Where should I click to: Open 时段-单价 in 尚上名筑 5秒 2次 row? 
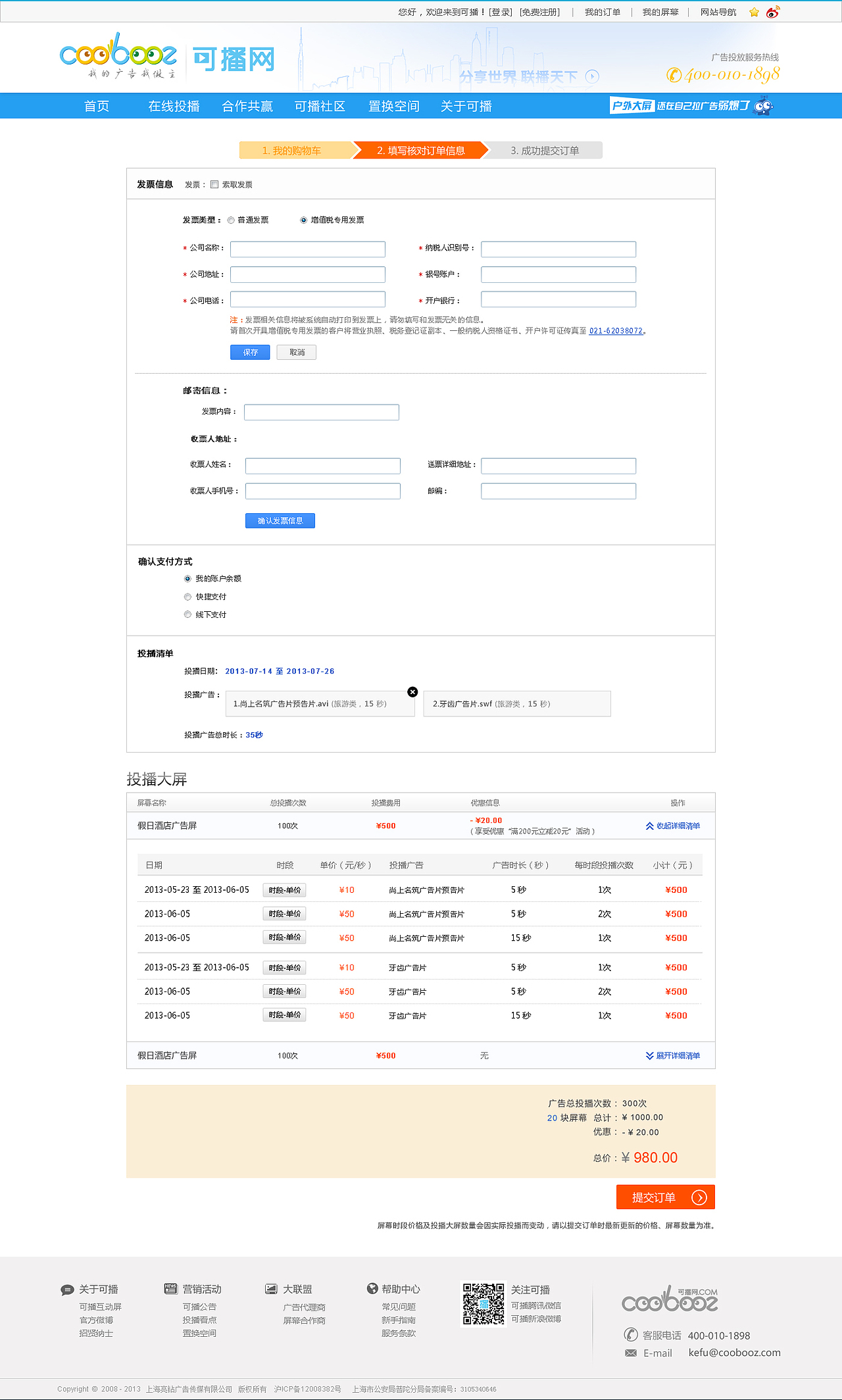click(284, 914)
